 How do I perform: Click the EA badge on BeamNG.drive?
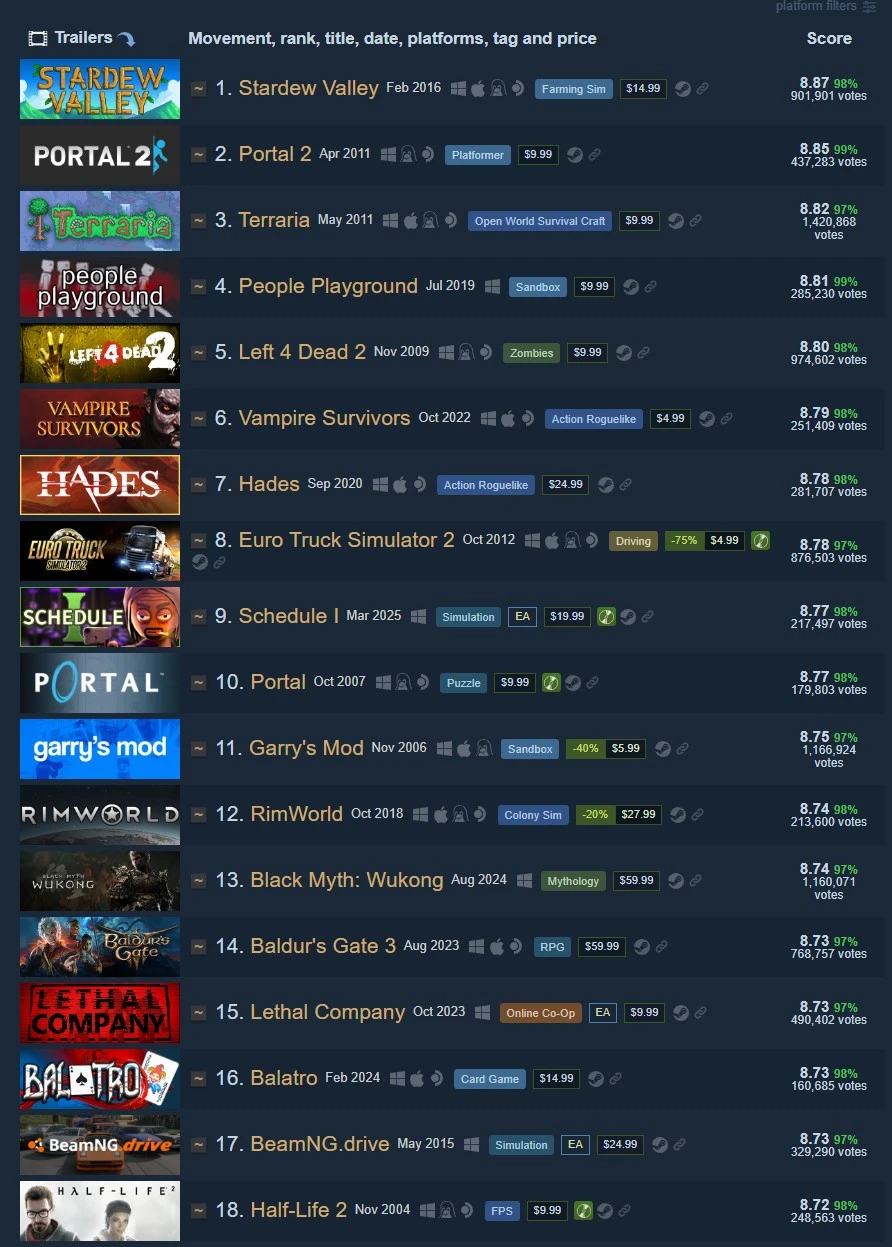[x=575, y=1145]
